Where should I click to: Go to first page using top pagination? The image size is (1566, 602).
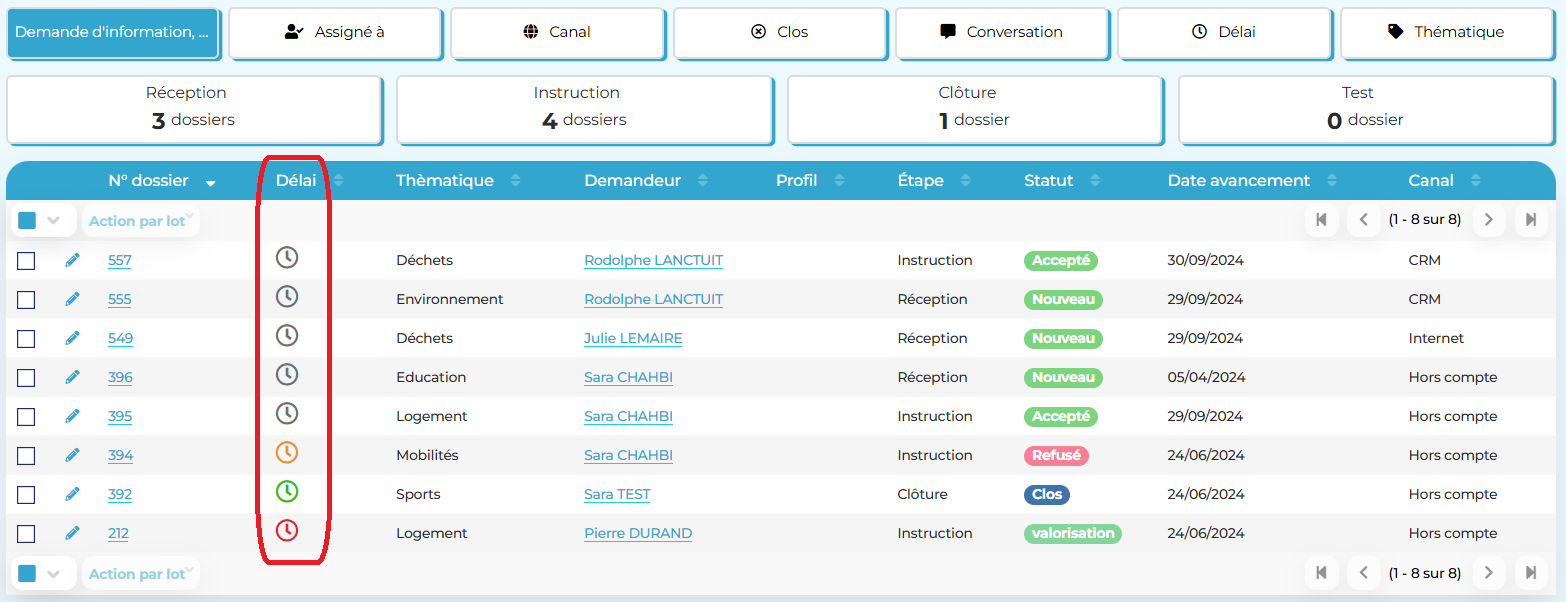[1321, 220]
